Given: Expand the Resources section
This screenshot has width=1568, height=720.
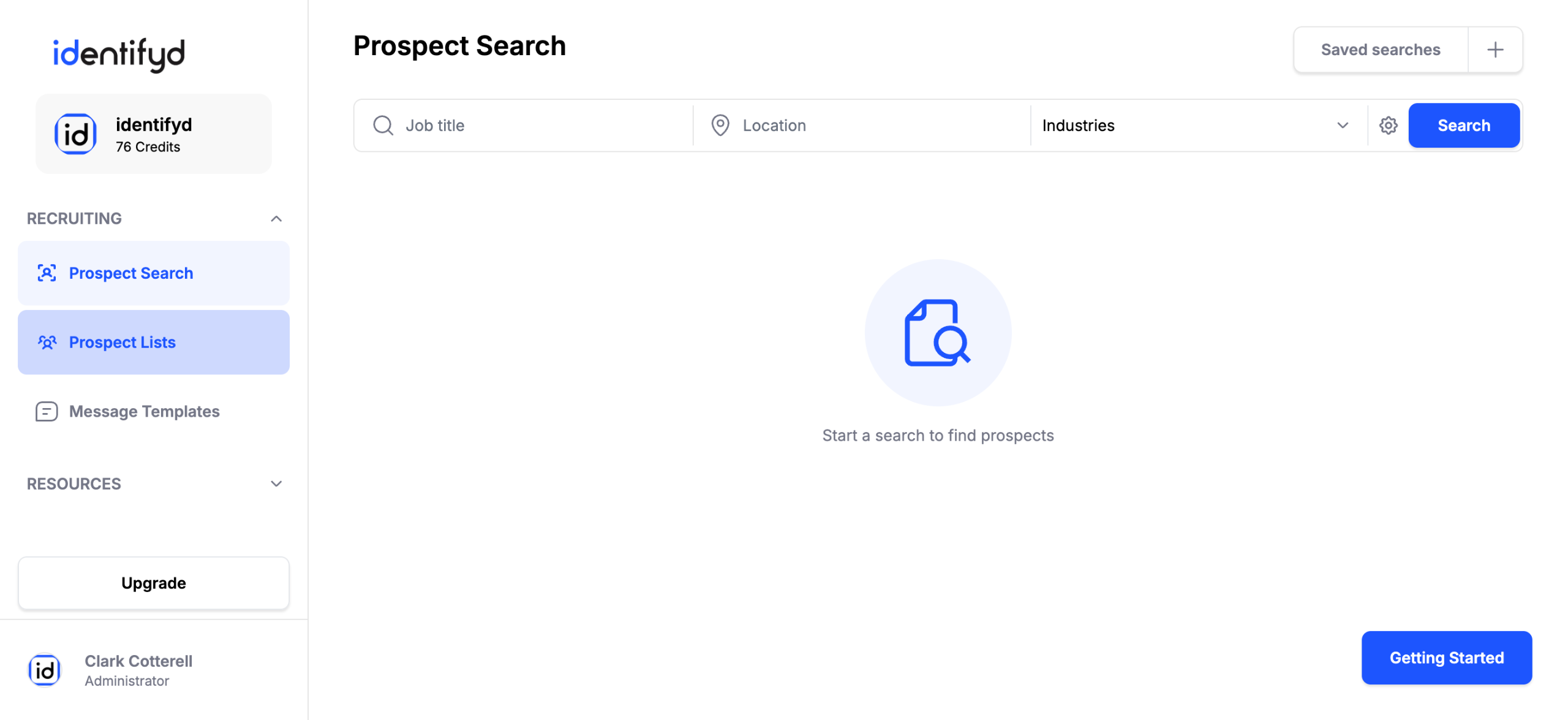Looking at the screenshot, I should 276,484.
